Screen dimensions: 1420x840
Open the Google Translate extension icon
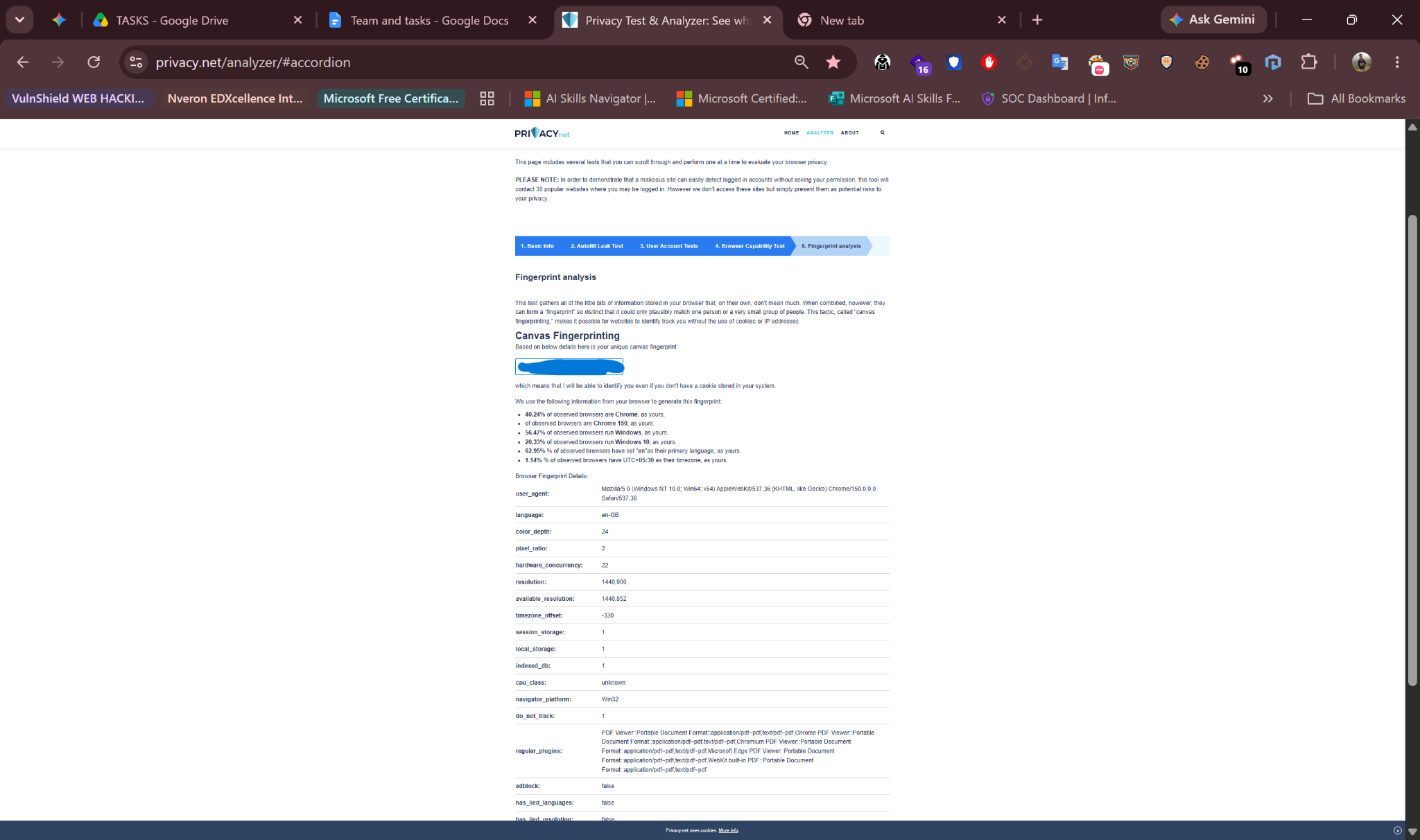click(x=1060, y=62)
